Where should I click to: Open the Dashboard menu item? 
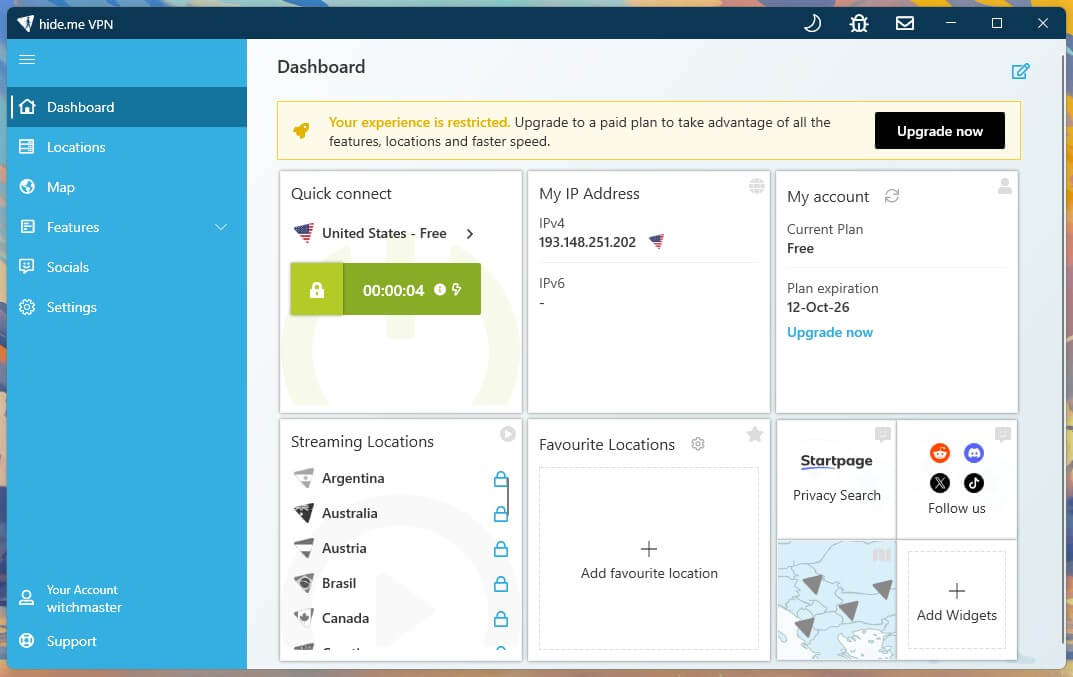[127, 107]
